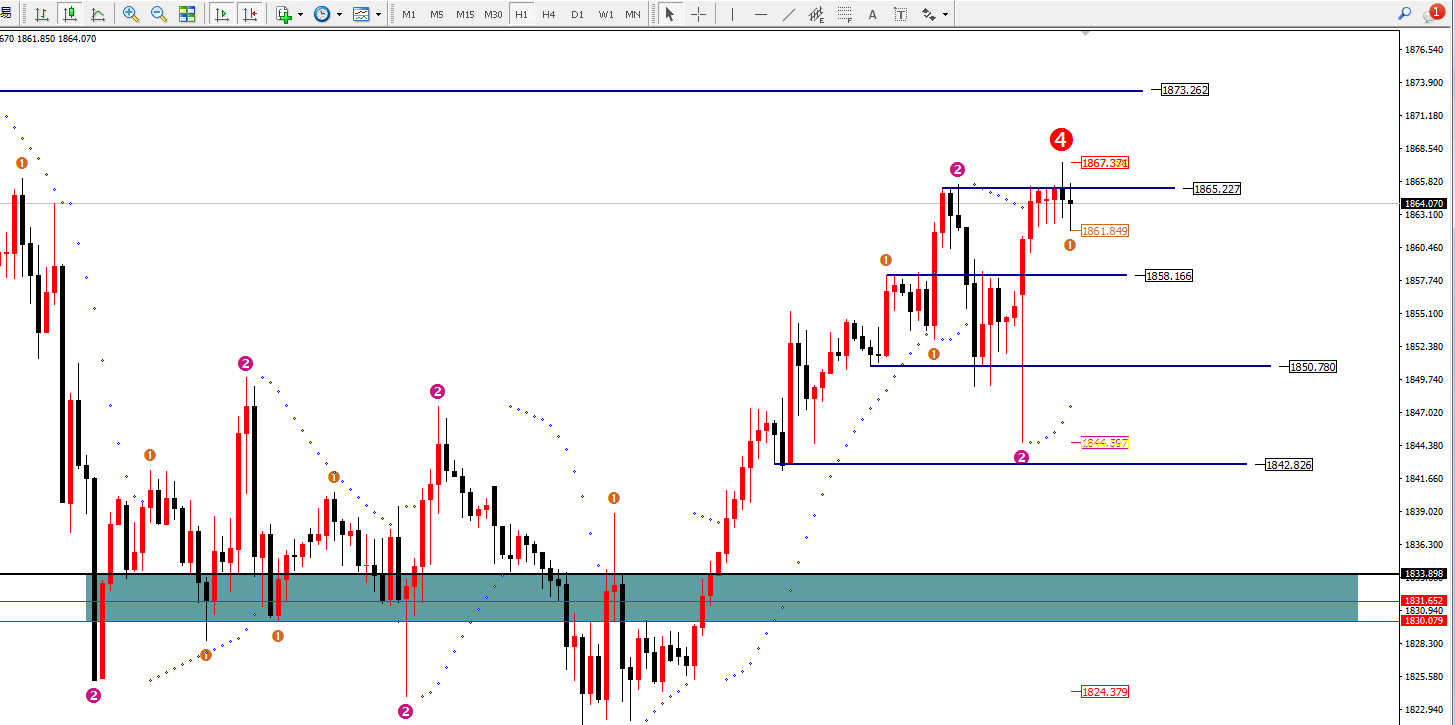Image resolution: width=1455 pixels, height=725 pixels.
Task: Click the 1867.371 red price label
Action: pos(1105,162)
